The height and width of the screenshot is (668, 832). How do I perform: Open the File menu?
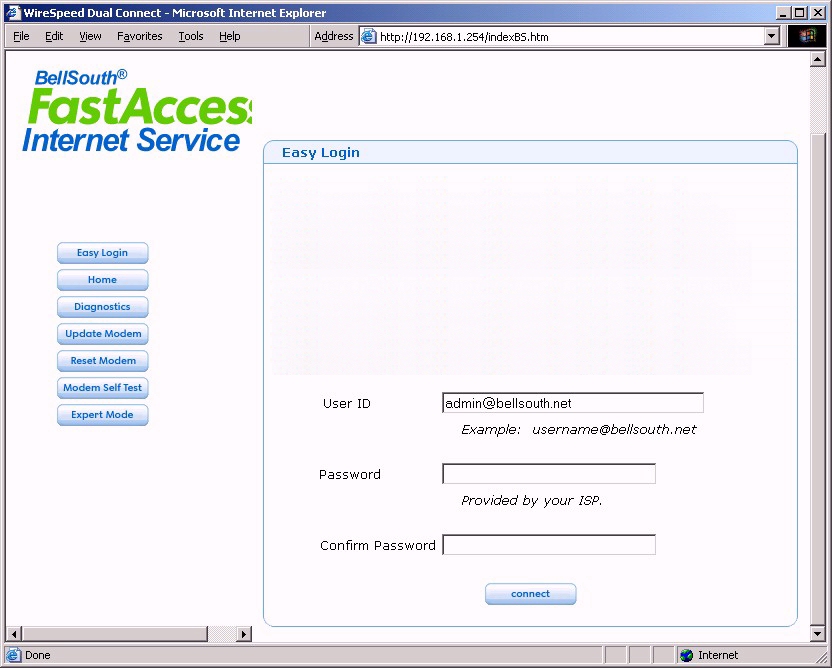click(x=21, y=36)
